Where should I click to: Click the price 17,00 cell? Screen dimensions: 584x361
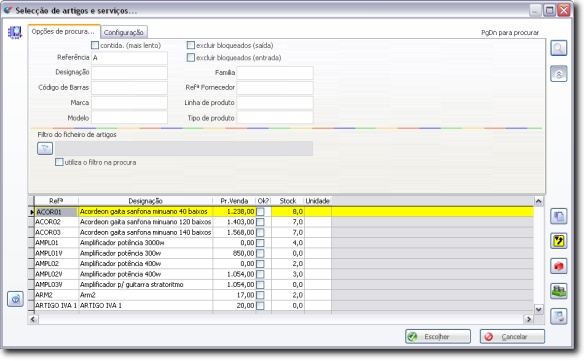point(234,295)
